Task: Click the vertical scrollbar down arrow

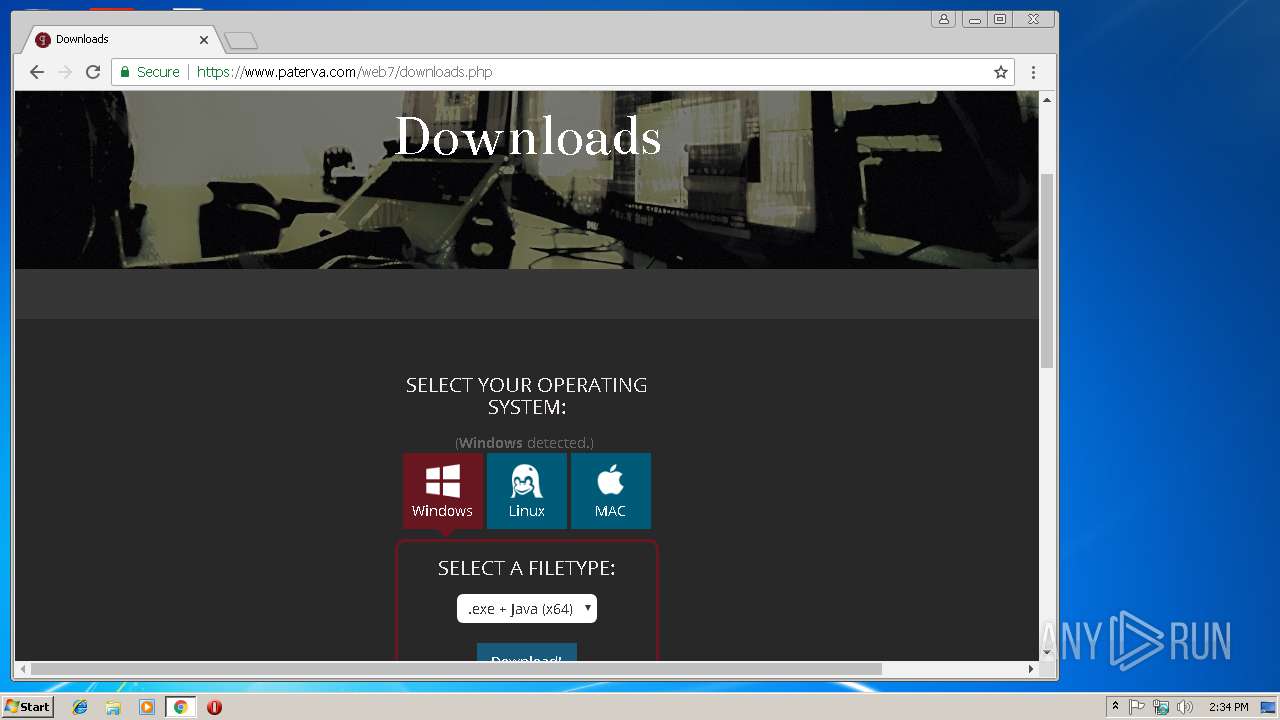Action: pyautogui.click(x=1047, y=653)
